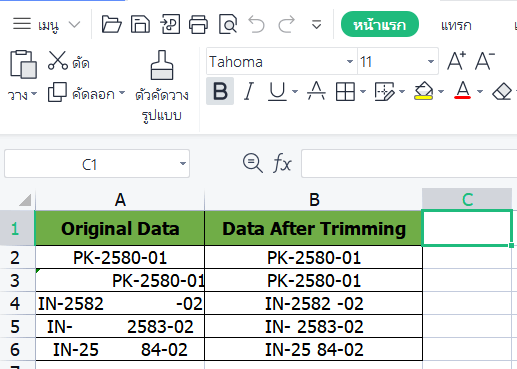The width and height of the screenshot is (517, 369).
Task: Select cell B5 containing IN- 2583-02
Action: click(314, 327)
